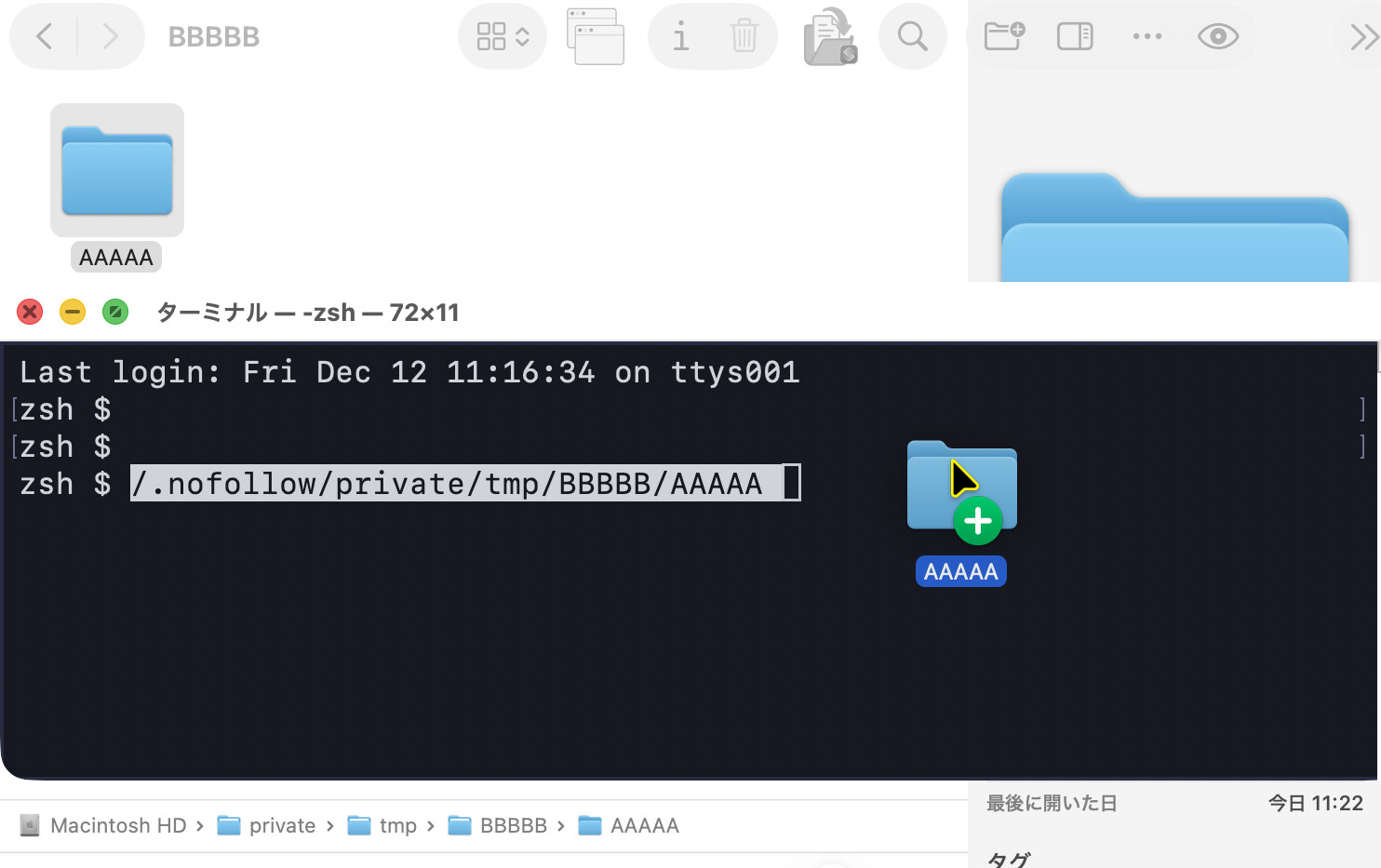Click the Terminal command line path text
Image resolution: width=1381 pixels, height=868 pixels.
point(447,484)
